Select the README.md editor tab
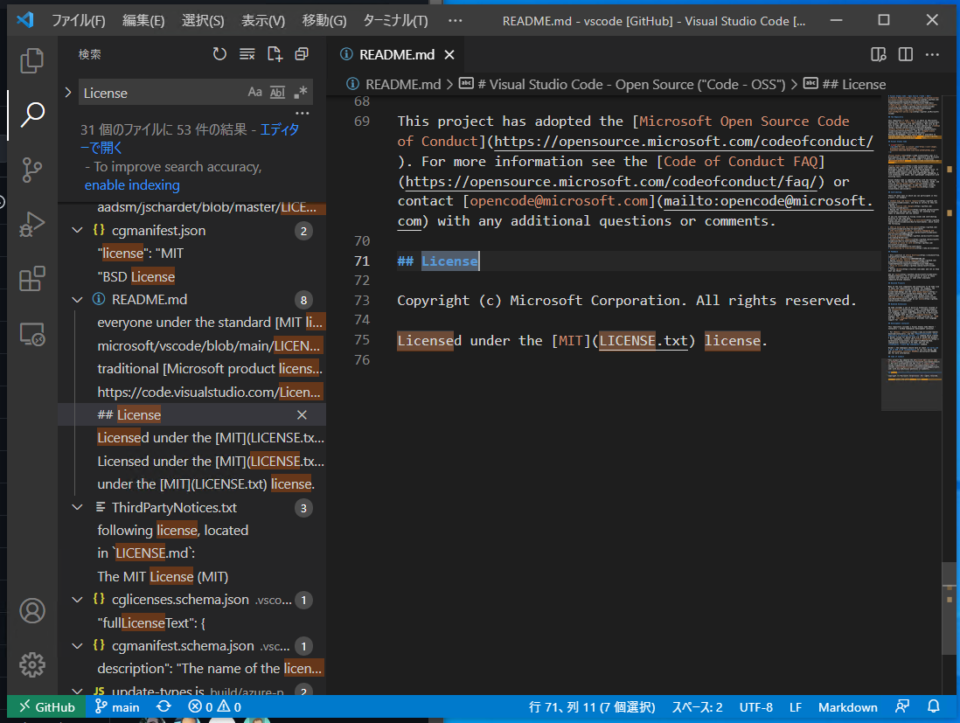Screen dimensions: 960x723 [x=399, y=57]
